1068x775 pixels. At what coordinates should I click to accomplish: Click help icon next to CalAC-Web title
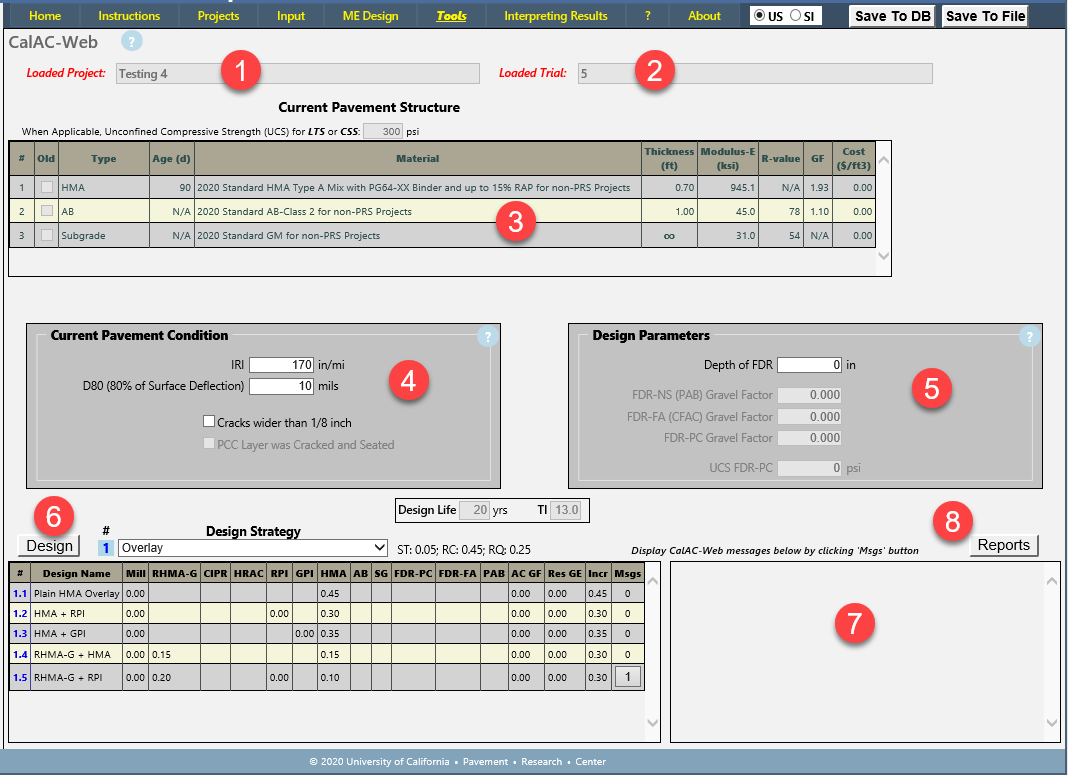[x=132, y=42]
